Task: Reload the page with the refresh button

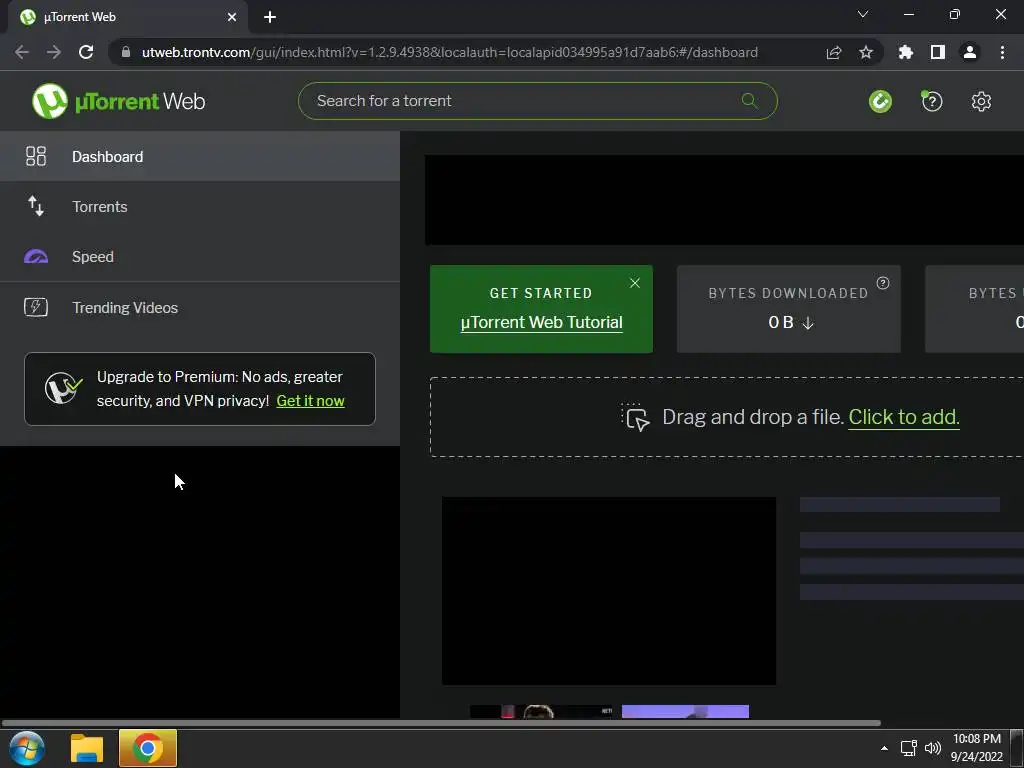Action: click(86, 52)
